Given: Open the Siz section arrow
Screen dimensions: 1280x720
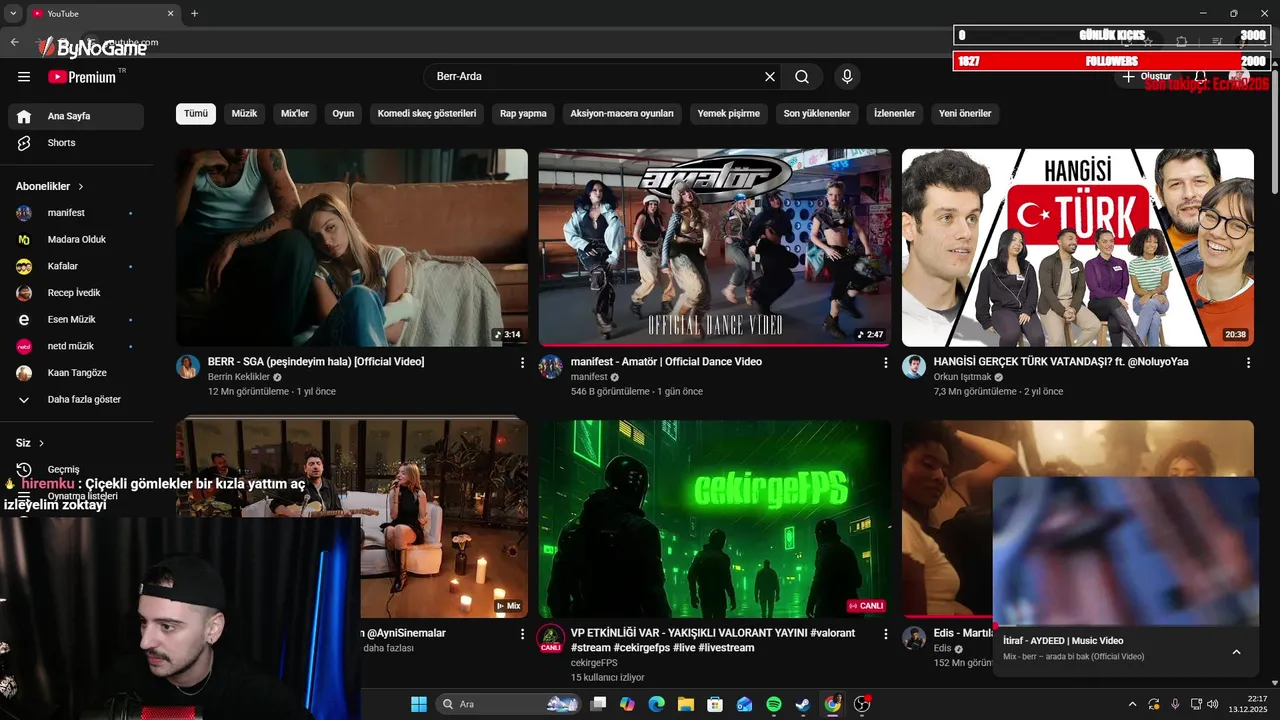Looking at the screenshot, I should pyautogui.click(x=41, y=443).
